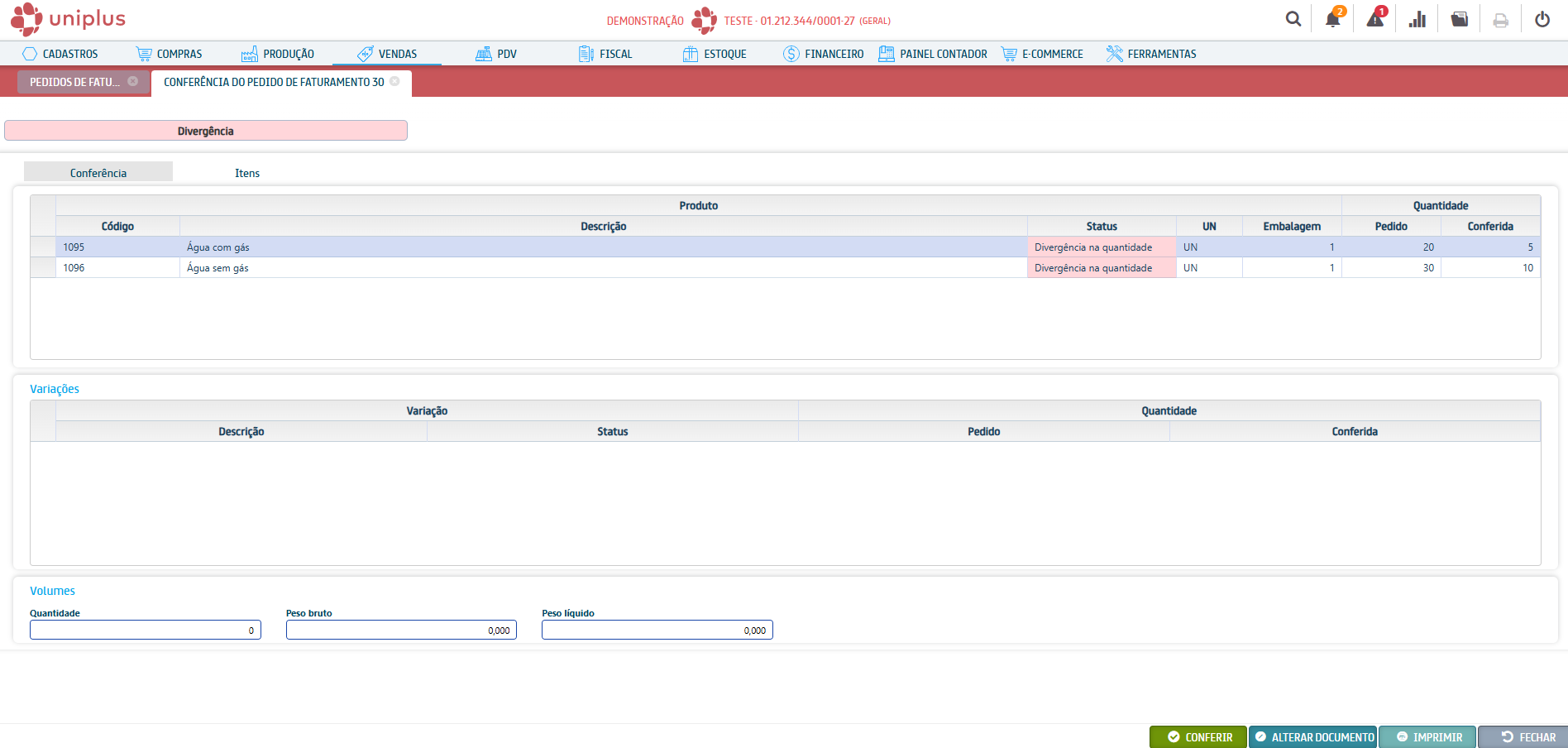Open the bar chart dashboard icon
Image resolution: width=1568 pixels, height=748 pixels.
pos(1417,20)
